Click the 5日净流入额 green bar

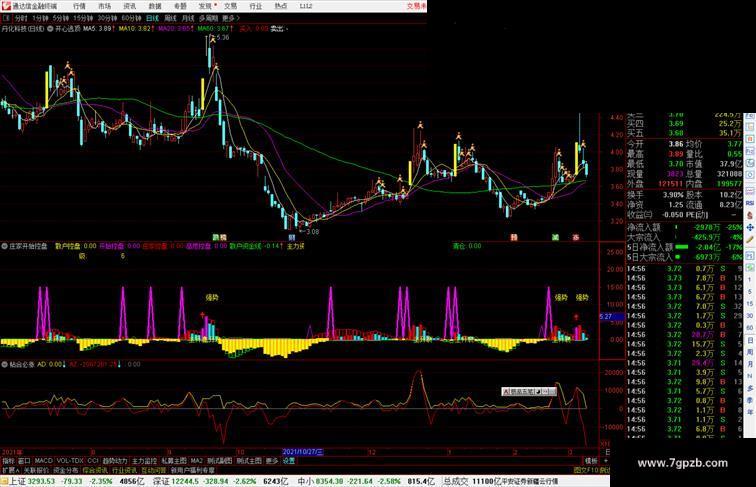(x=681, y=247)
